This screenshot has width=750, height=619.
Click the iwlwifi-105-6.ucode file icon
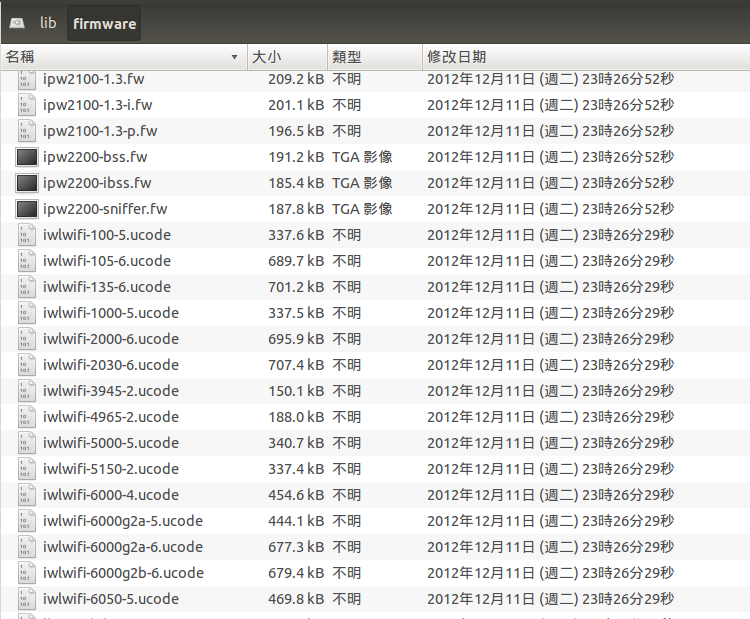click(x=26, y=261)
